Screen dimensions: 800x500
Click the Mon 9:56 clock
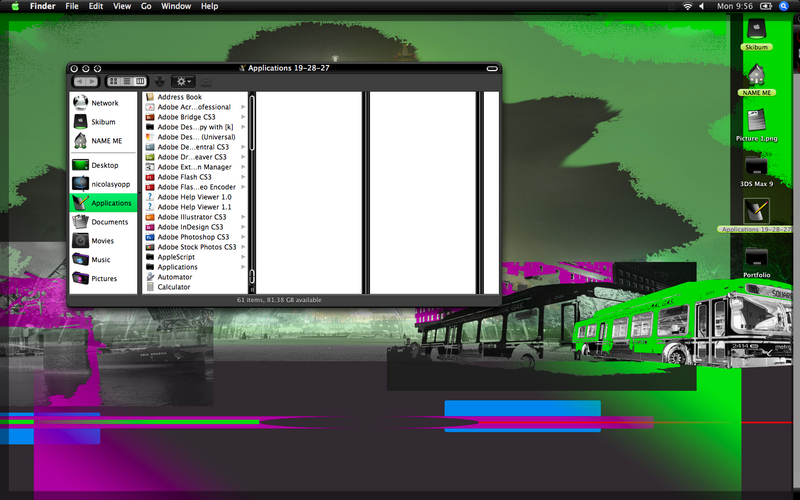[x=735, y=6]
